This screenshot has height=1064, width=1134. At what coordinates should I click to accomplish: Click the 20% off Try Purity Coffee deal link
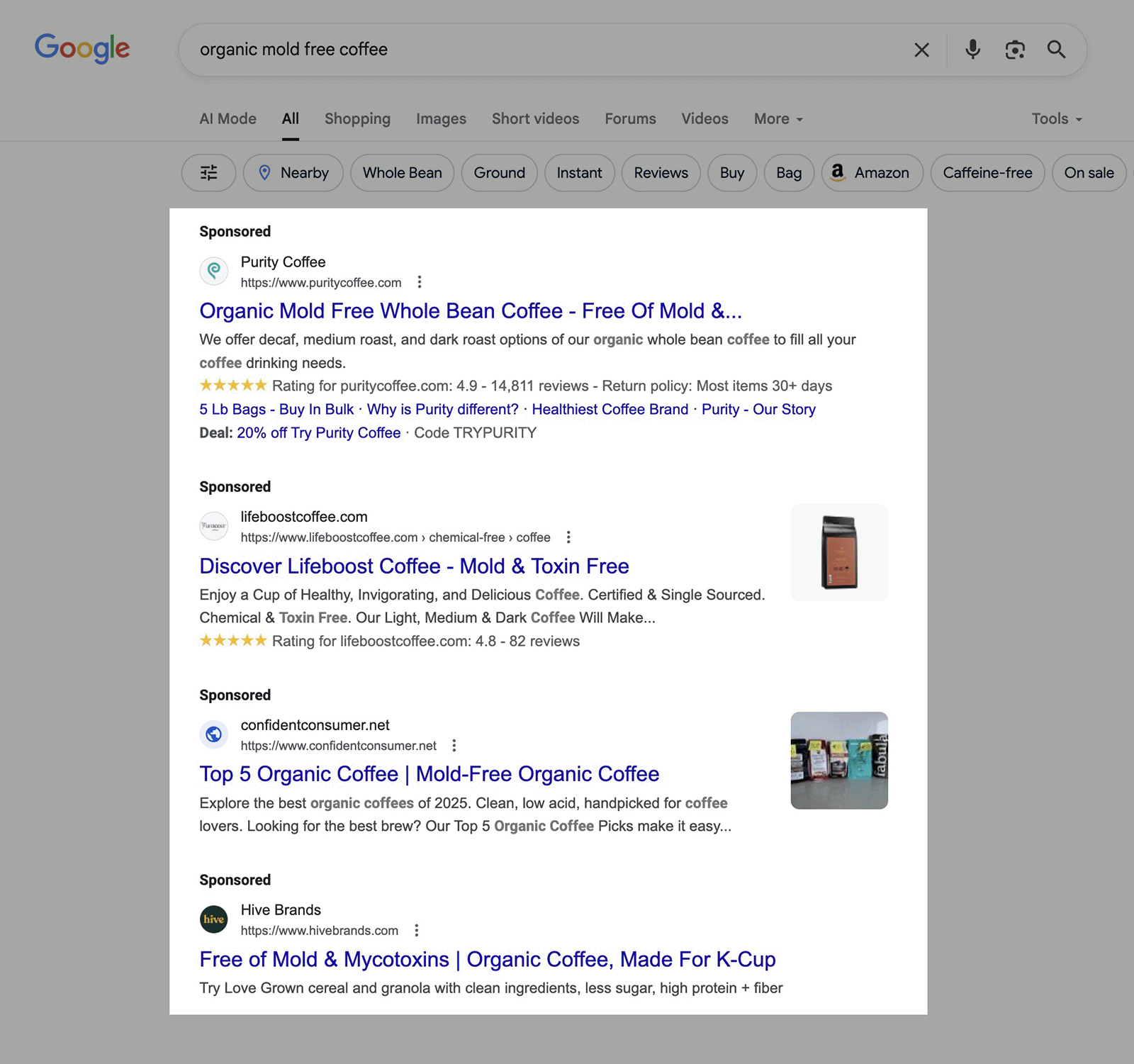coord(318,432)
